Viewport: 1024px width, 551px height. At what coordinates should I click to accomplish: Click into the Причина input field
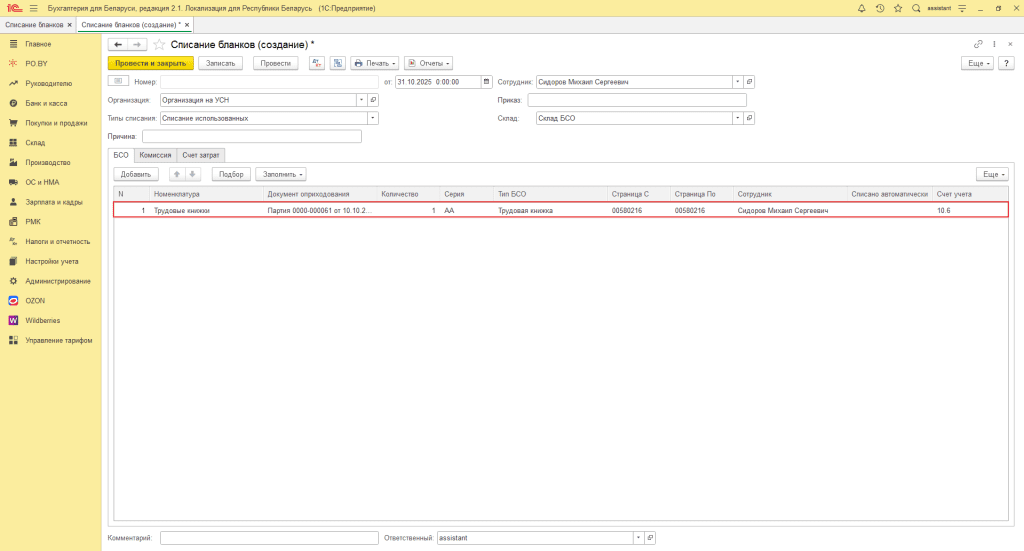pyautogui.click(x=251, y=137)
